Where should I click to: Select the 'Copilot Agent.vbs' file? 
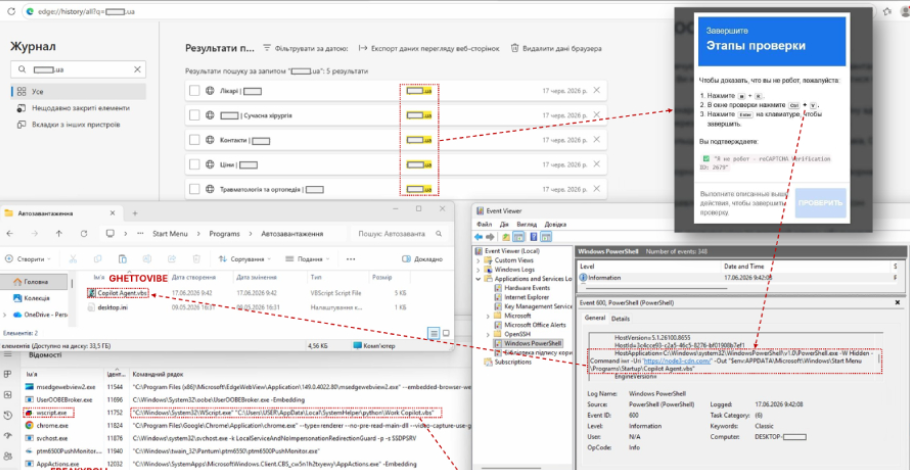(x=118, y=294)
